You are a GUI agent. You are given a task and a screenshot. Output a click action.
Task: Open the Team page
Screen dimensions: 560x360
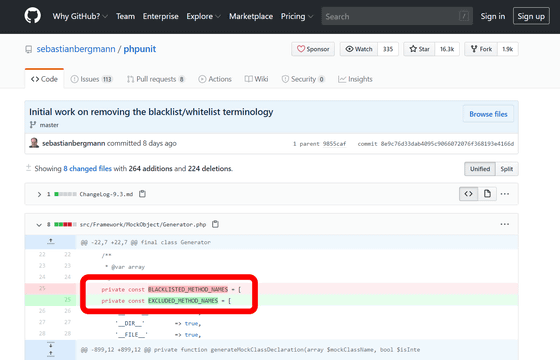125,16
